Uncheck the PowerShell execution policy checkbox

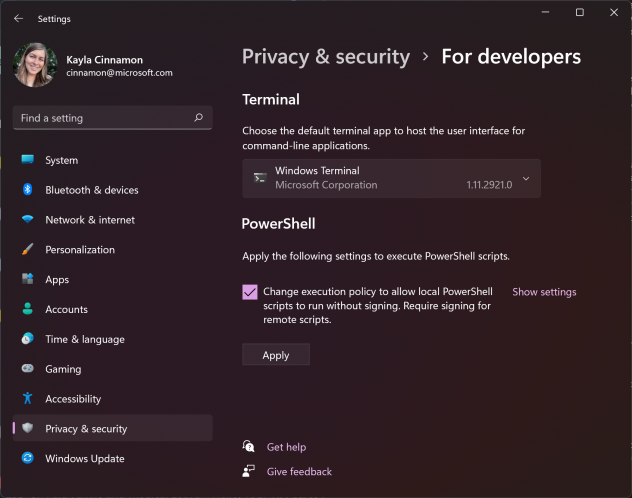point(250,292)
